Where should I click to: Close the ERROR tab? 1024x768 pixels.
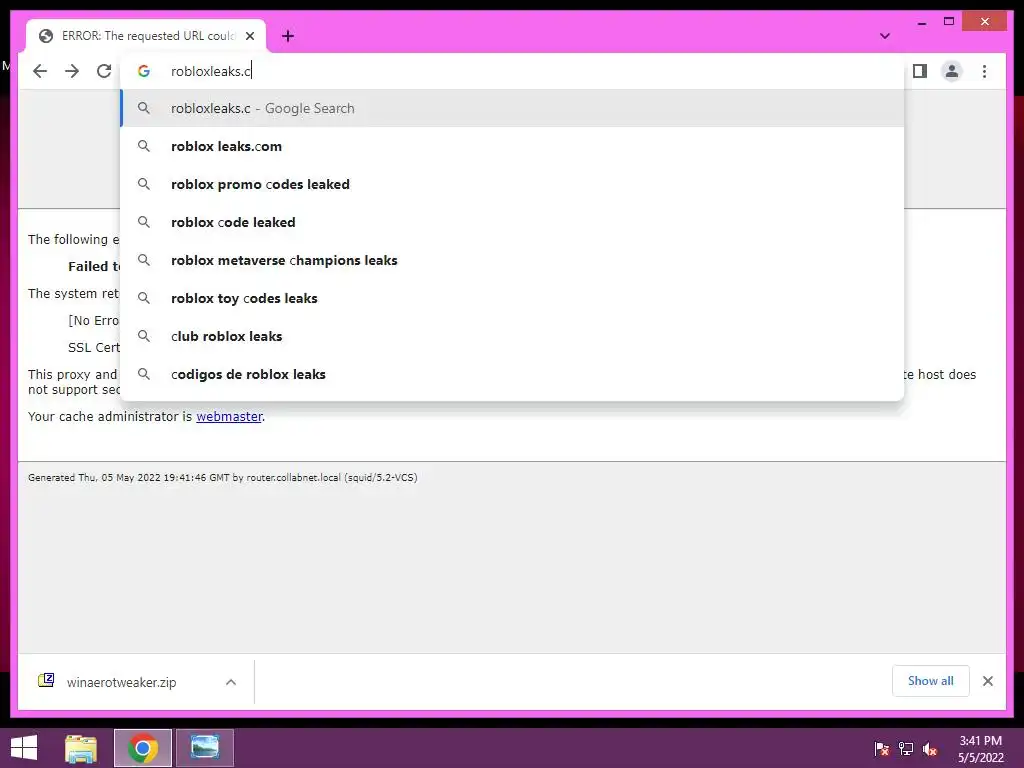click(x=249, y=36)
